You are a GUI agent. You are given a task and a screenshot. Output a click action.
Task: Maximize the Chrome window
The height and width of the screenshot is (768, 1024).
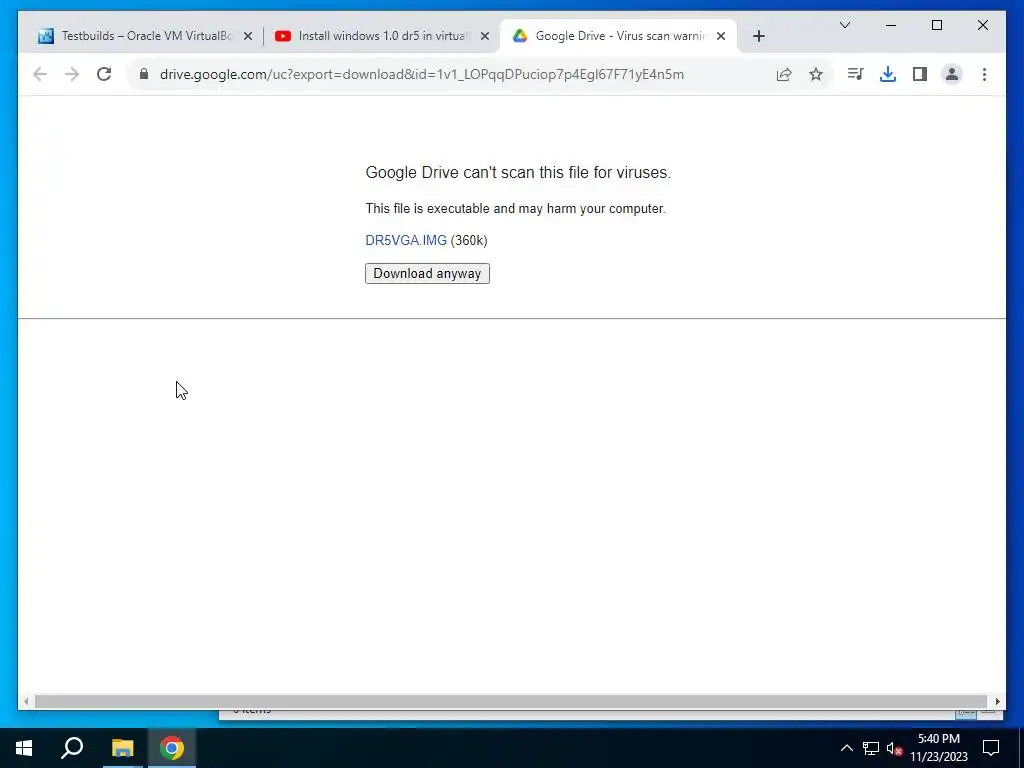[936, 25]
